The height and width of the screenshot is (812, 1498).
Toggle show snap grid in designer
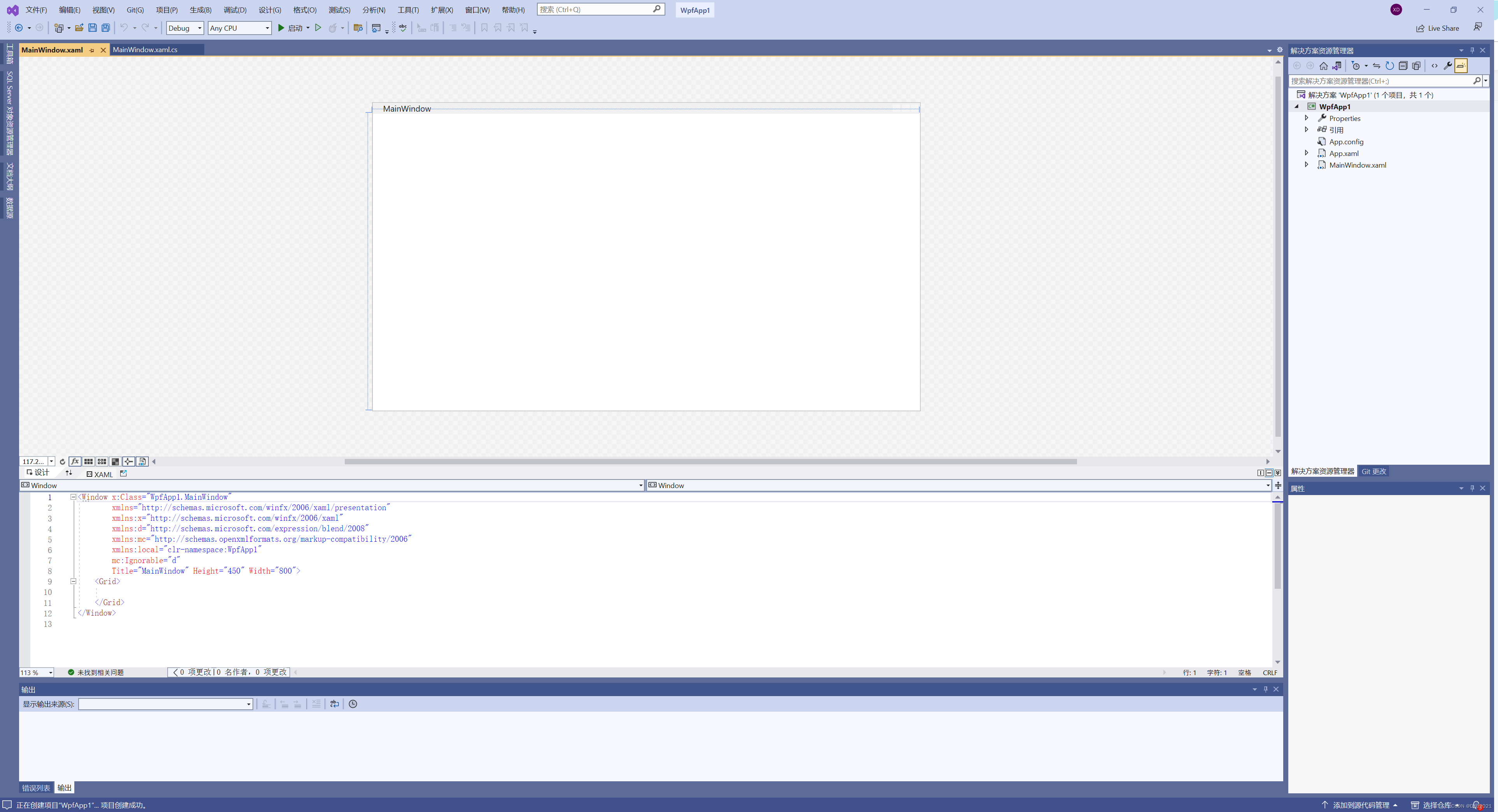[x=88, y=462]
